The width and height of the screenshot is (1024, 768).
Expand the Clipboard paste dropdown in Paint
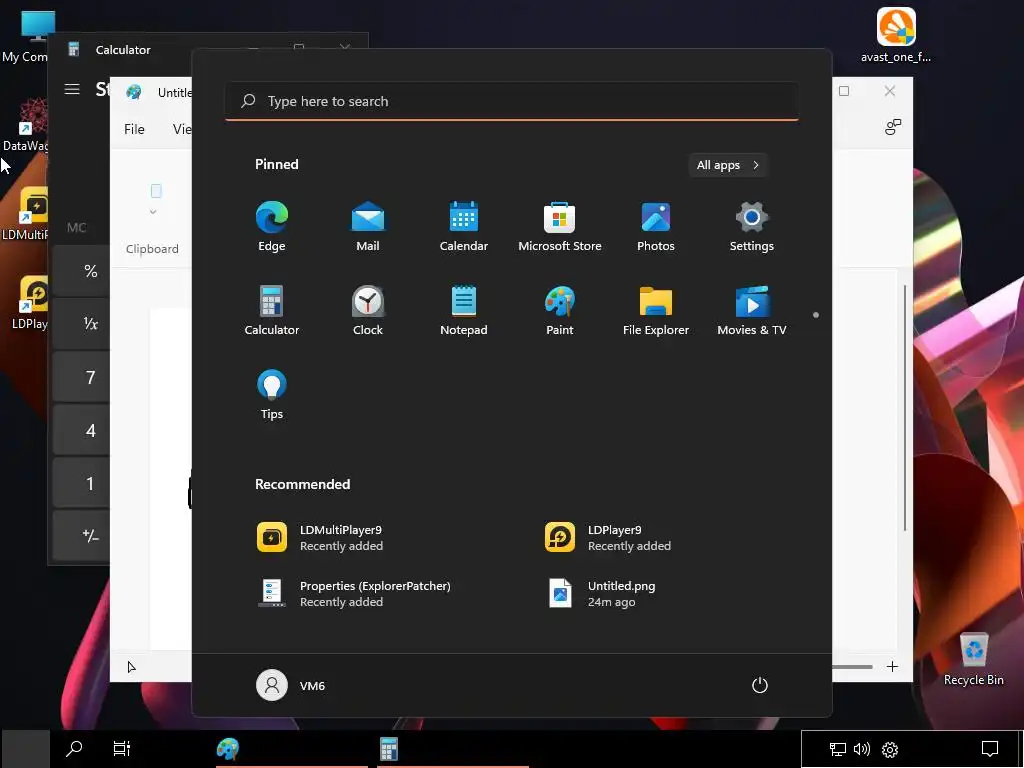coord(153,212)
